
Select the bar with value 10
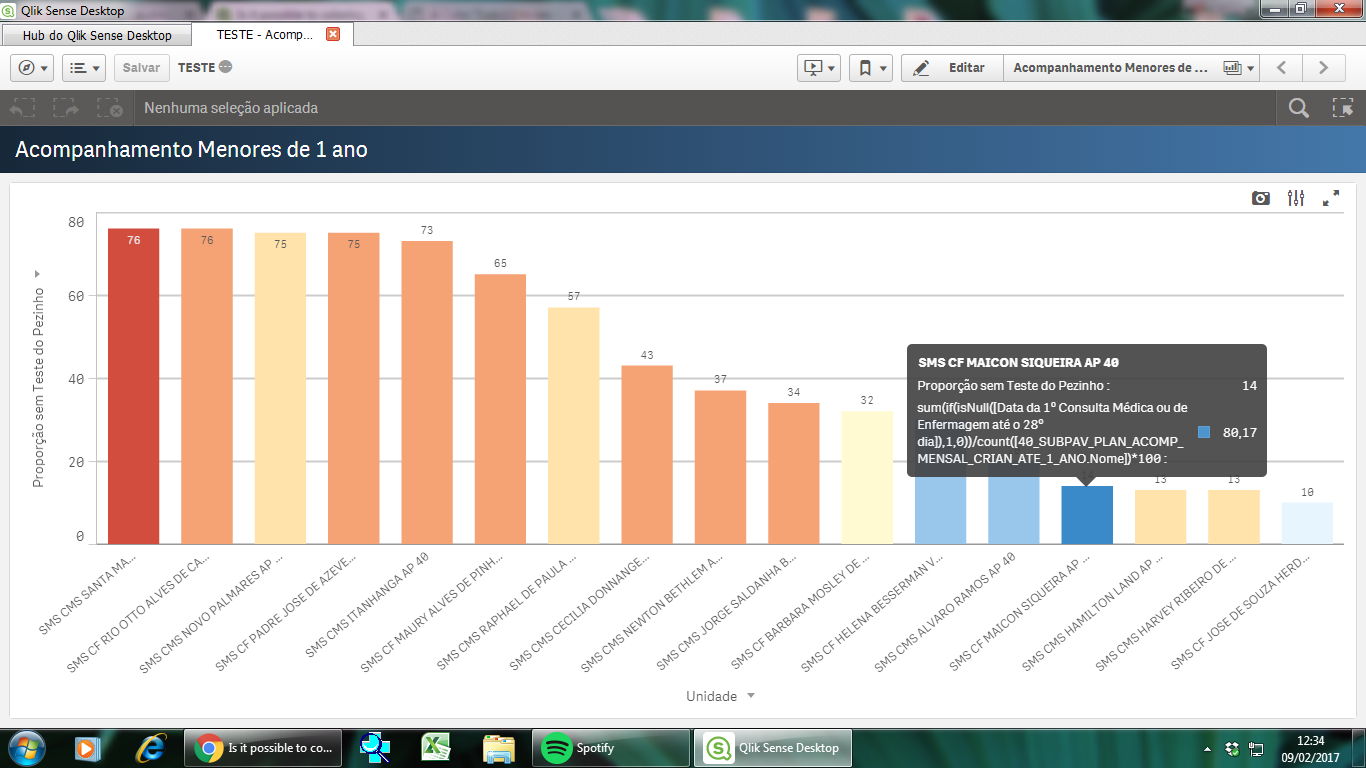(x=1308, y=523)
